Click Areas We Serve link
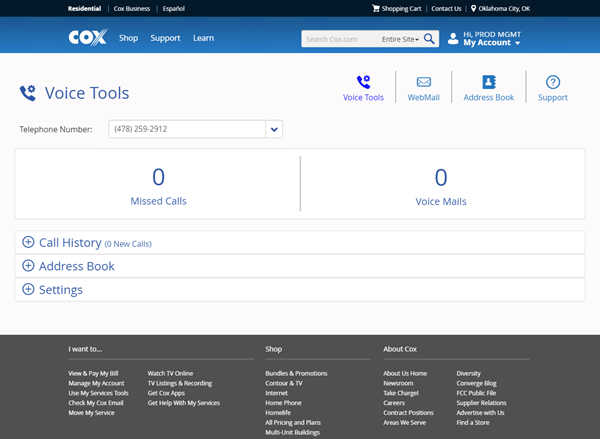The width and height of the screenshot is (600, 439). coord(404,423)
